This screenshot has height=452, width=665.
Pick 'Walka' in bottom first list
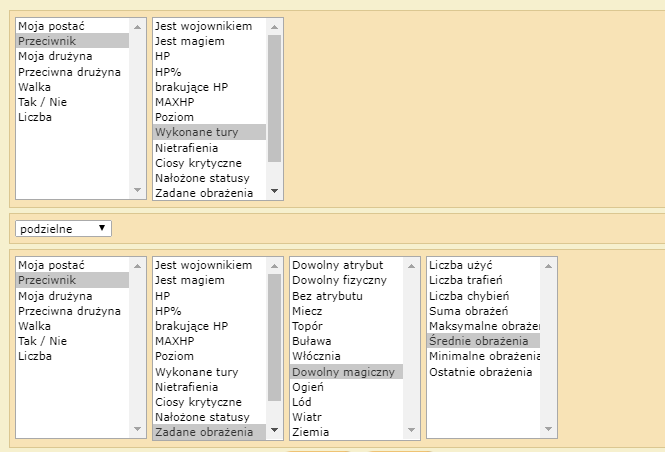(x=73, y=326)
